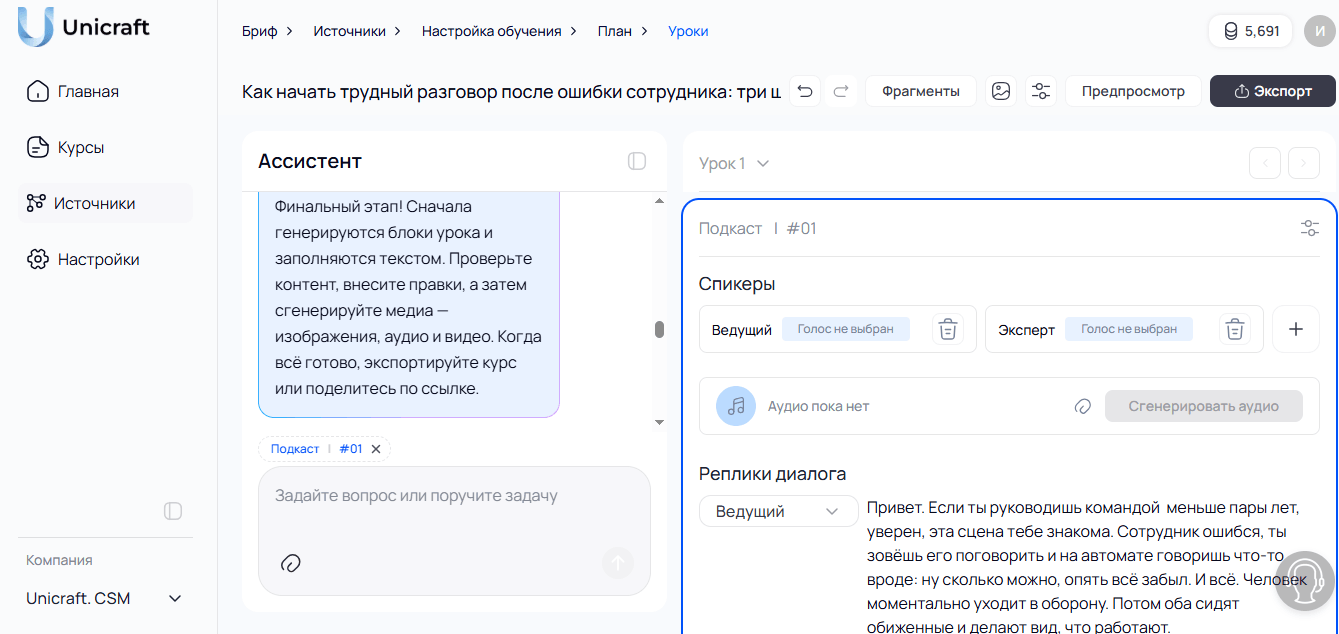Collapse the left sidebar icon

tap(173, 511)
